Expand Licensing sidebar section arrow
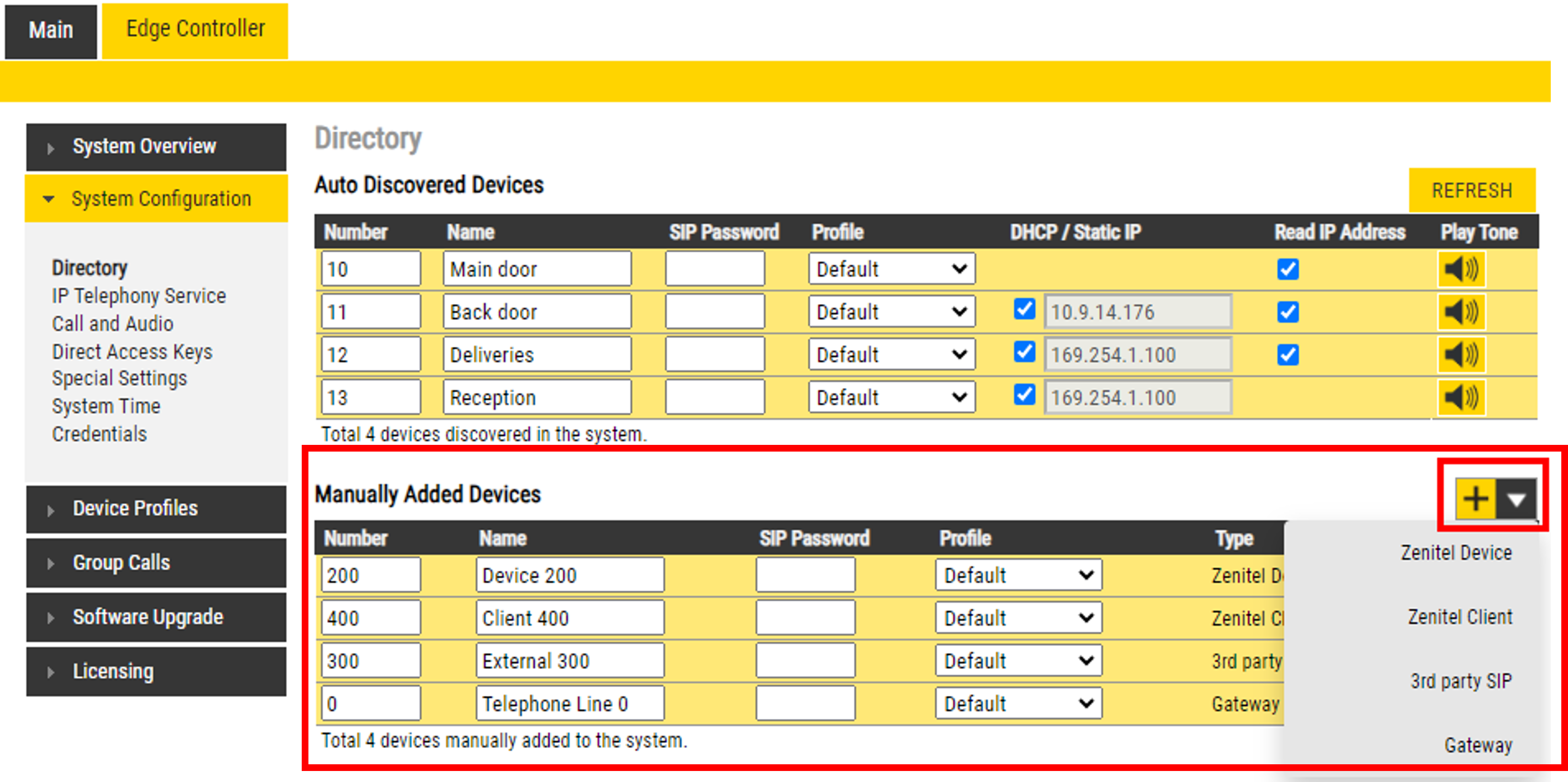Image resolution: width=1568 pixels, height=782 pixels. pyautogui.click(x=50, y=672)
